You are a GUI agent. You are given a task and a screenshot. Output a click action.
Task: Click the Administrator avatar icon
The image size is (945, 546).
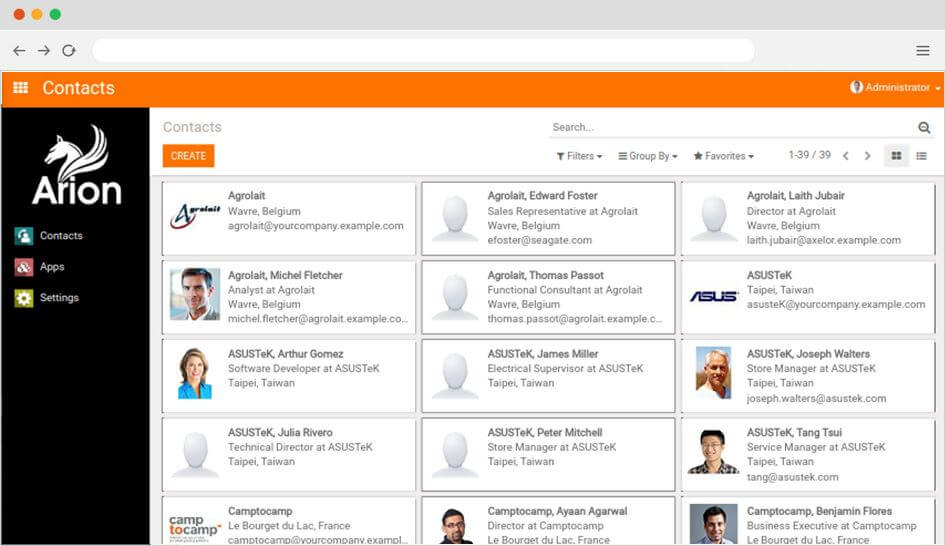pos(856,87)
